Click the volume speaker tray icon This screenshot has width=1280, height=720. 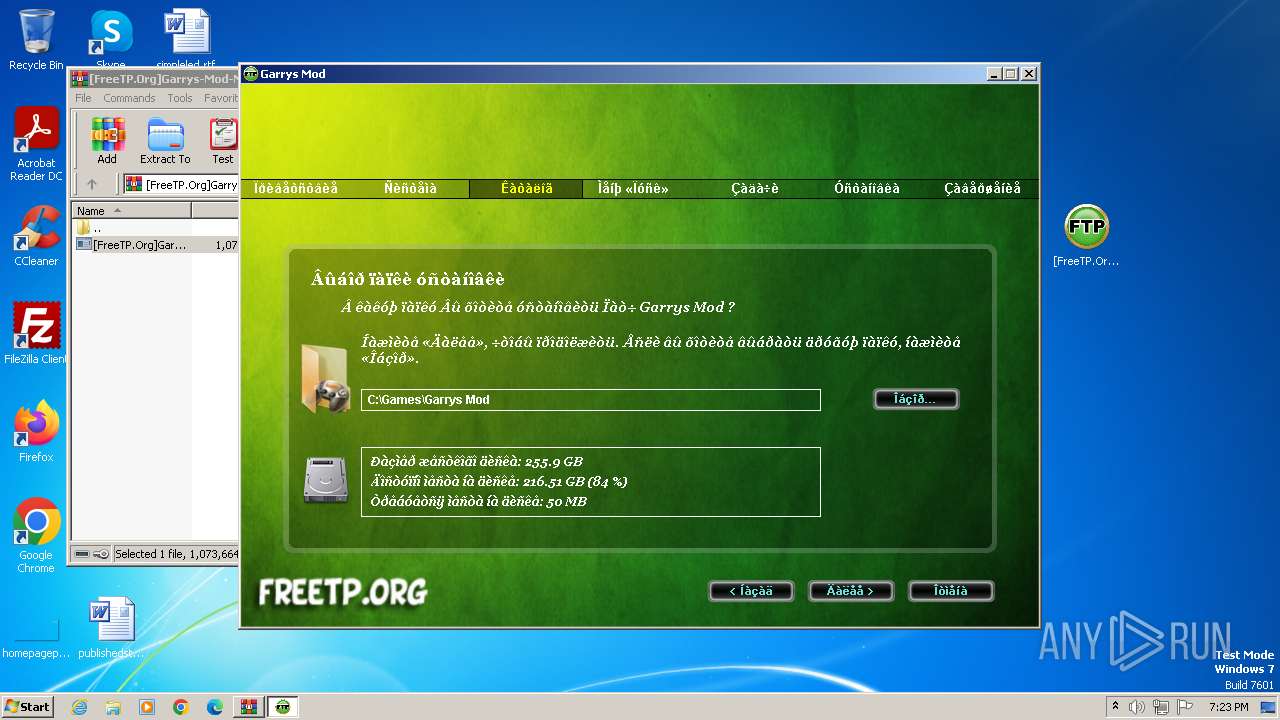[1137, 707]
